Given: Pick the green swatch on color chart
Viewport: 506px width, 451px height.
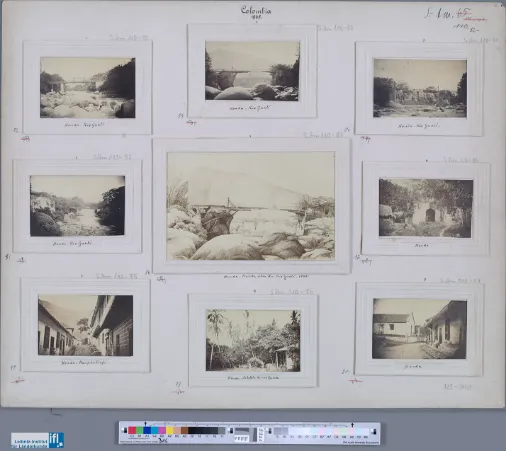Looking at the screenshot, I should click(140, 430).
